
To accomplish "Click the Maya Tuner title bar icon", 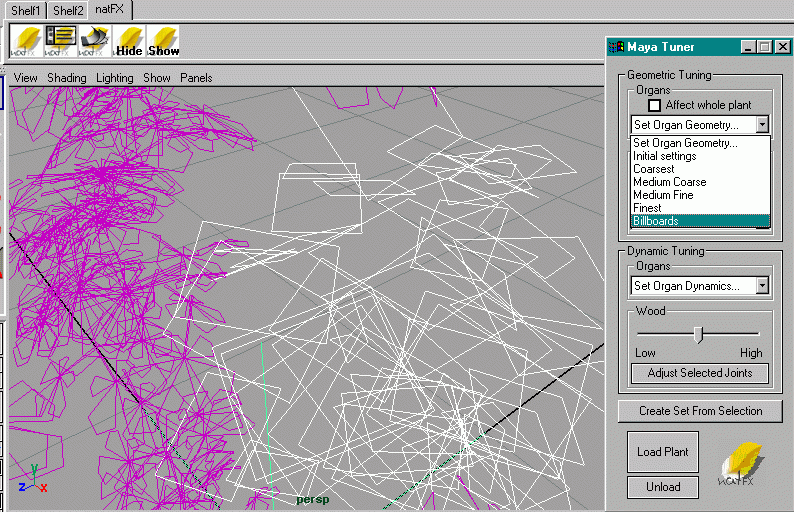I will tap(618, 47).
